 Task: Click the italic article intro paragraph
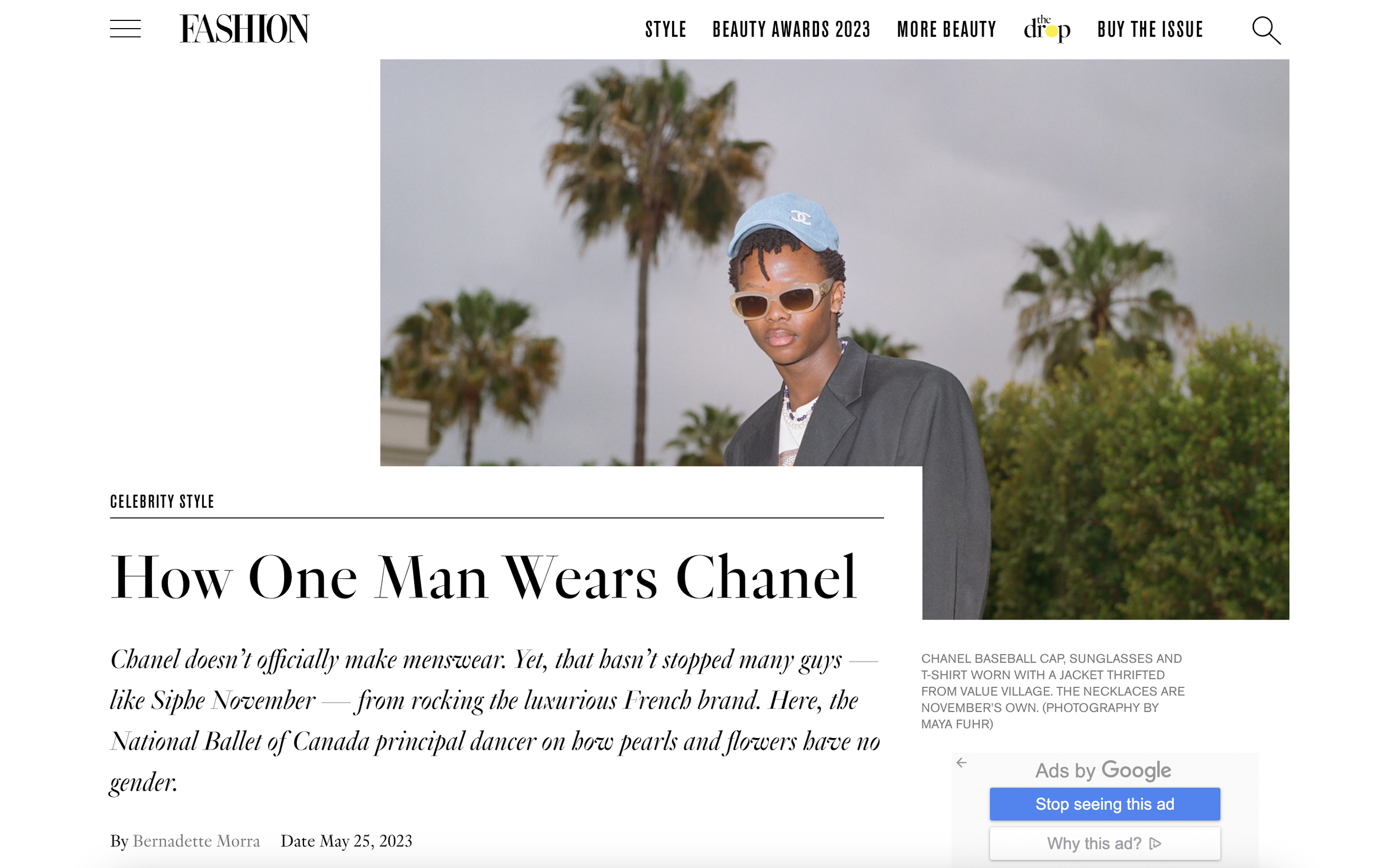[x=495, y=720]
